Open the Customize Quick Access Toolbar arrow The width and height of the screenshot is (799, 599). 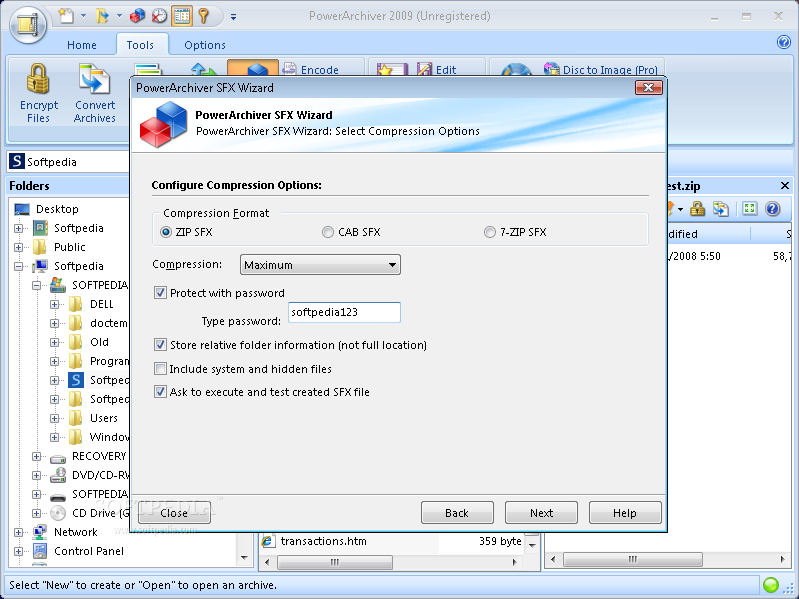coord(233,17)
